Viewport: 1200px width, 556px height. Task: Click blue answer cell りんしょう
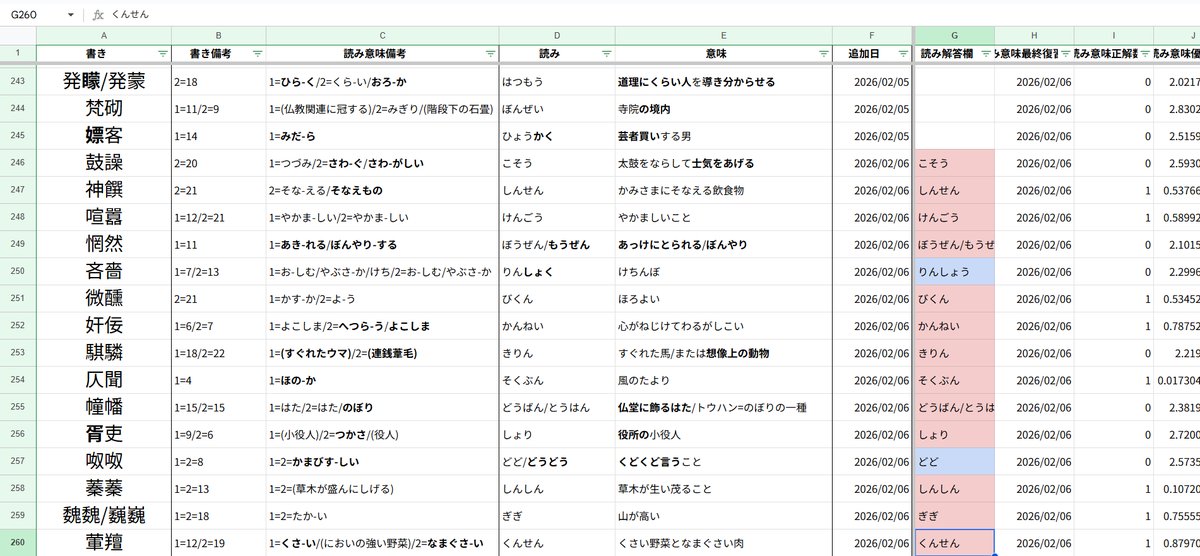955,272
